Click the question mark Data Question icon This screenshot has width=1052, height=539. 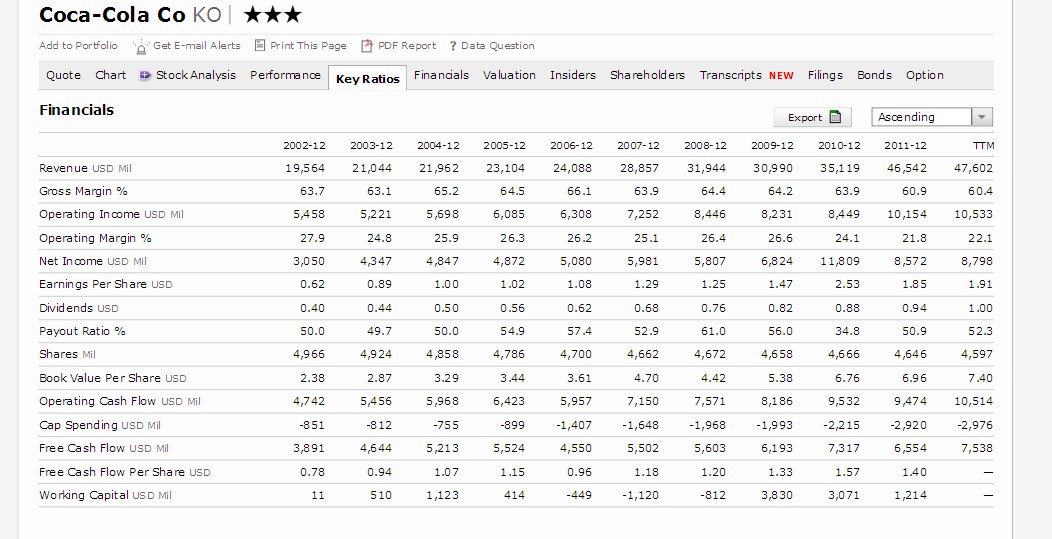point(453,46)
